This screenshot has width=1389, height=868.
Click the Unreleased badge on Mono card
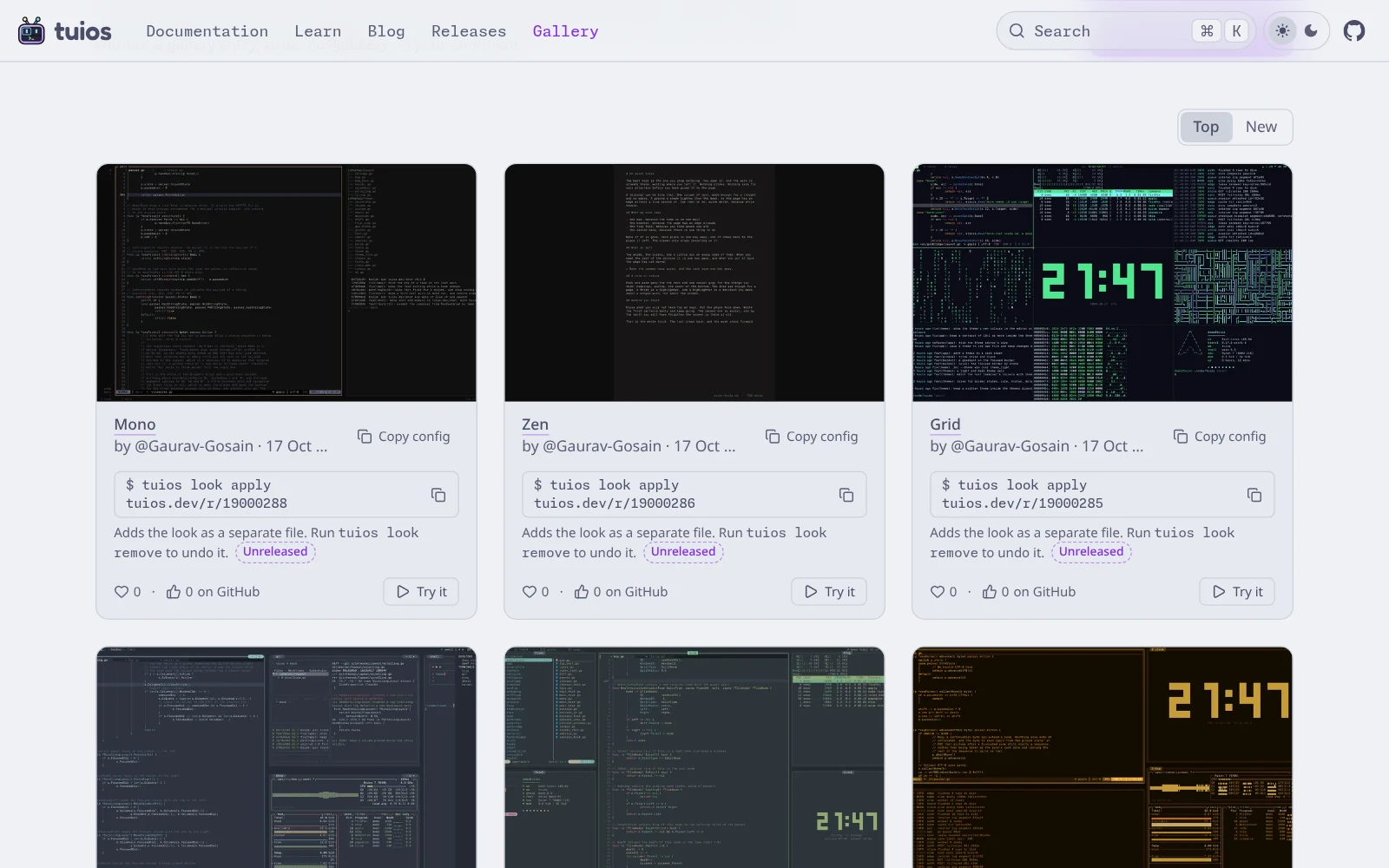tap(275, 552)
